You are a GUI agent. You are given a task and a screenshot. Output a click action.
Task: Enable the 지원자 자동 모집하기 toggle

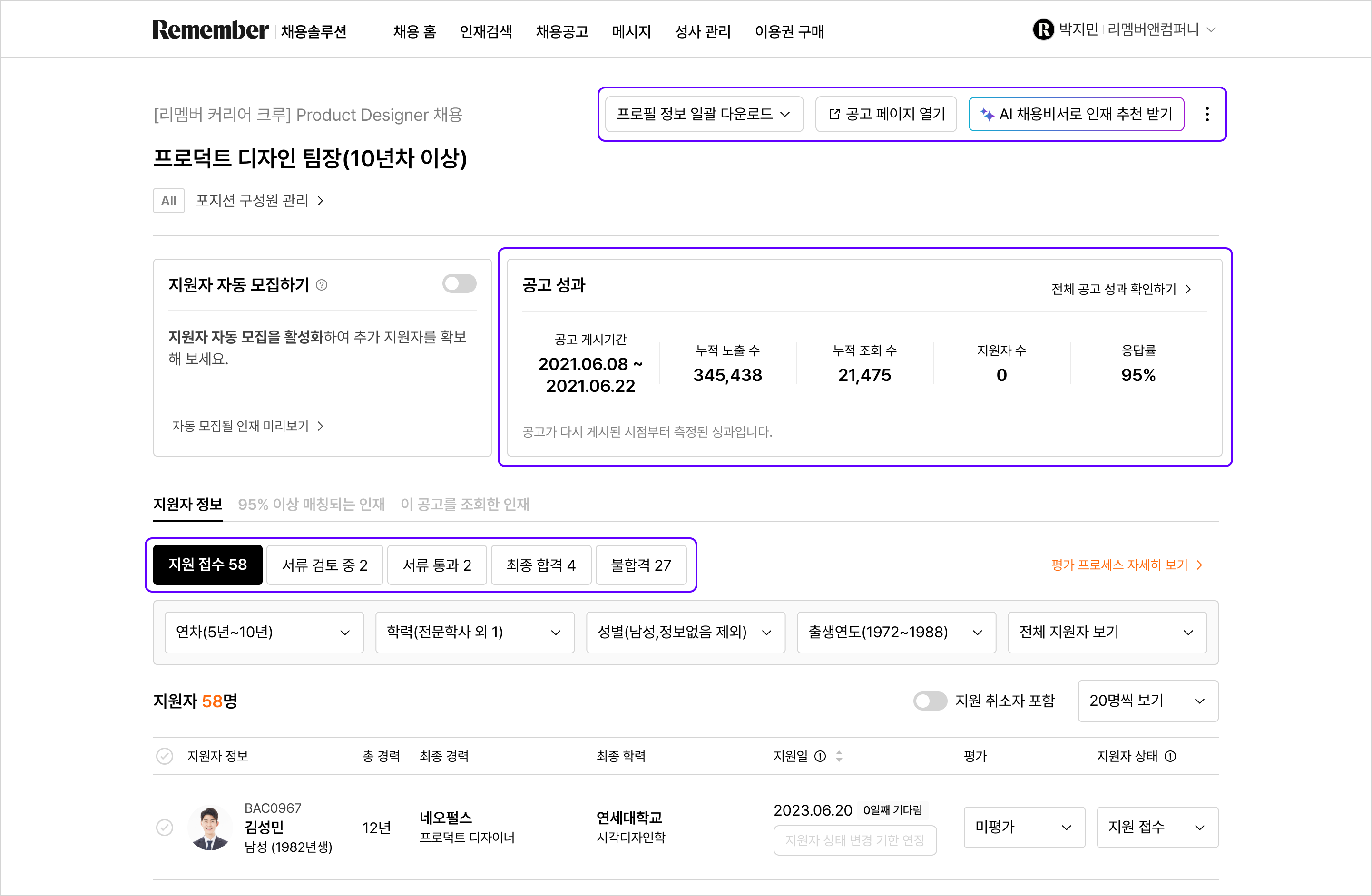[459, 283]
